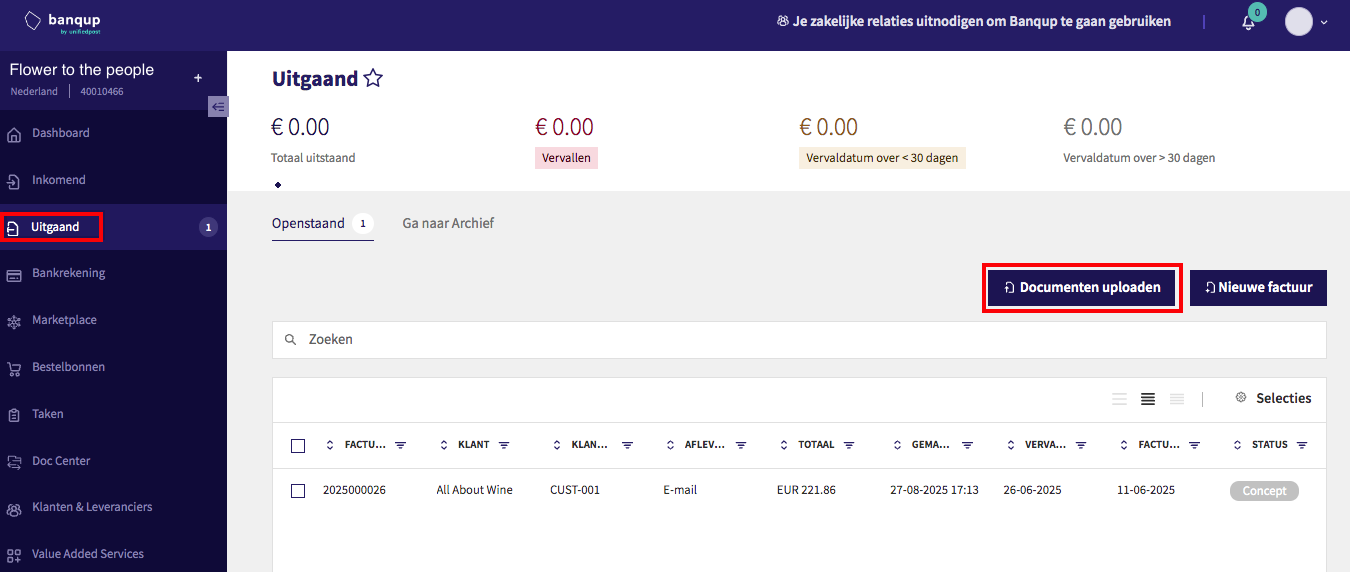The width and height of the screenshot is (1350, 572).
Task: Add new company with plus icon
Action: (198, 78)
